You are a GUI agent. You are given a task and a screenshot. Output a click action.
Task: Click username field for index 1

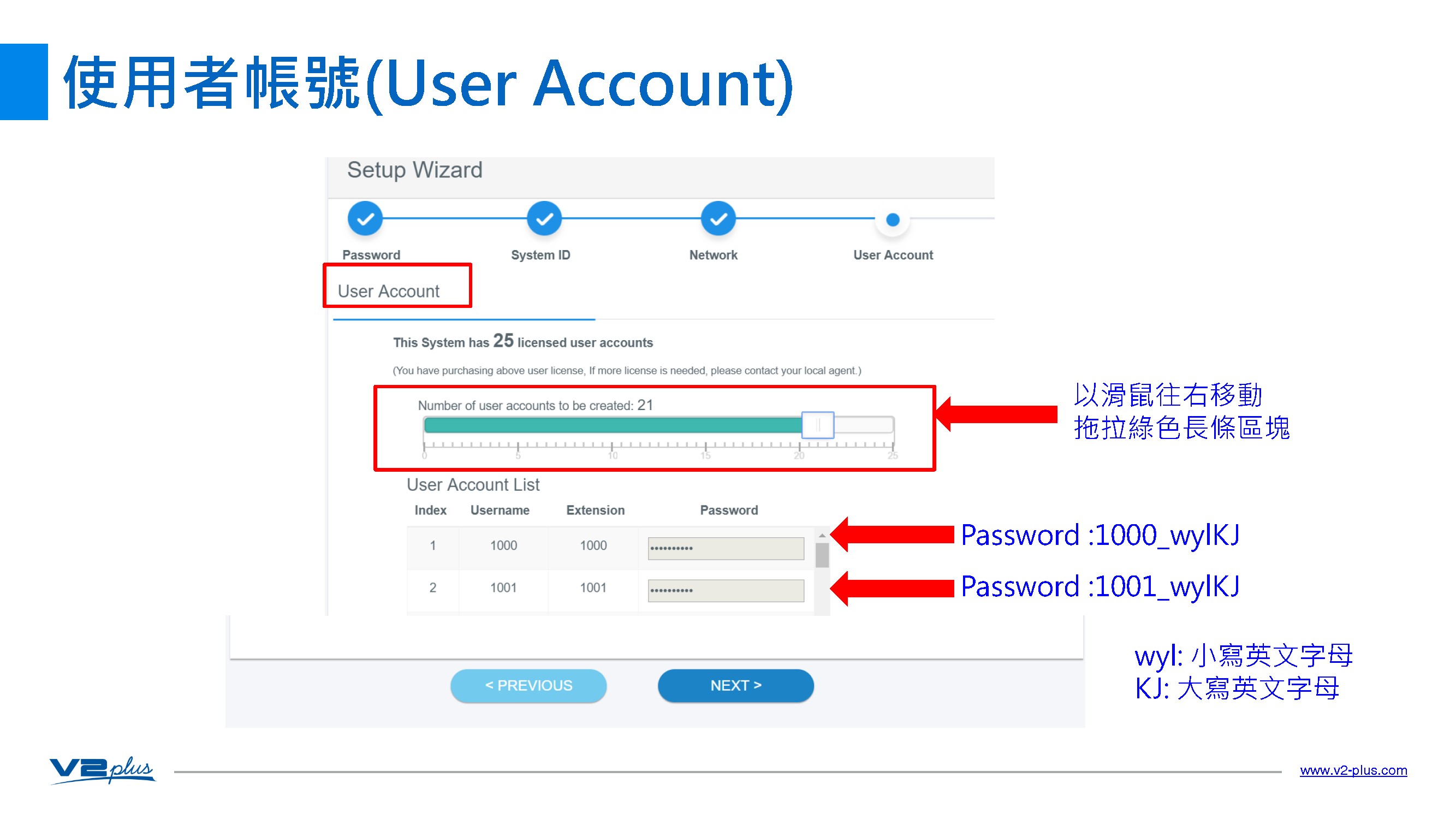[x=504, y=547]
